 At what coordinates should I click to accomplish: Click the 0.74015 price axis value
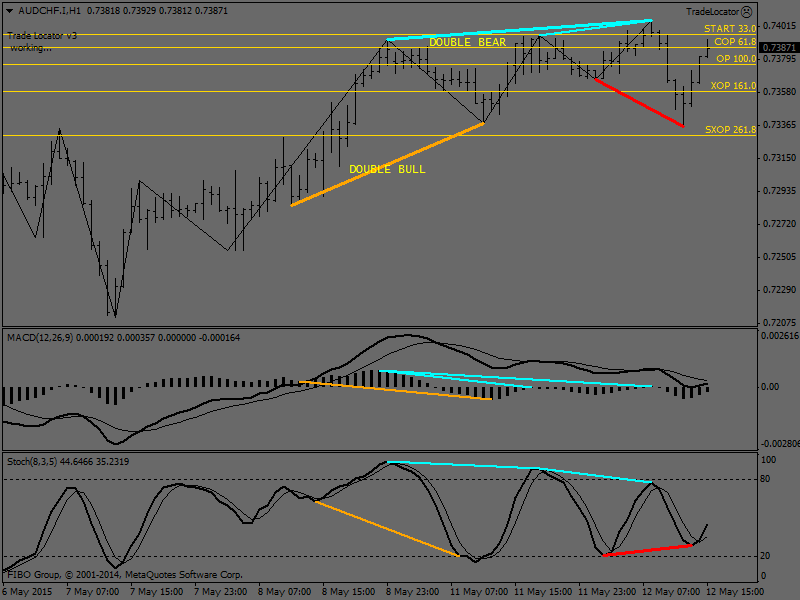coord(779,26)
